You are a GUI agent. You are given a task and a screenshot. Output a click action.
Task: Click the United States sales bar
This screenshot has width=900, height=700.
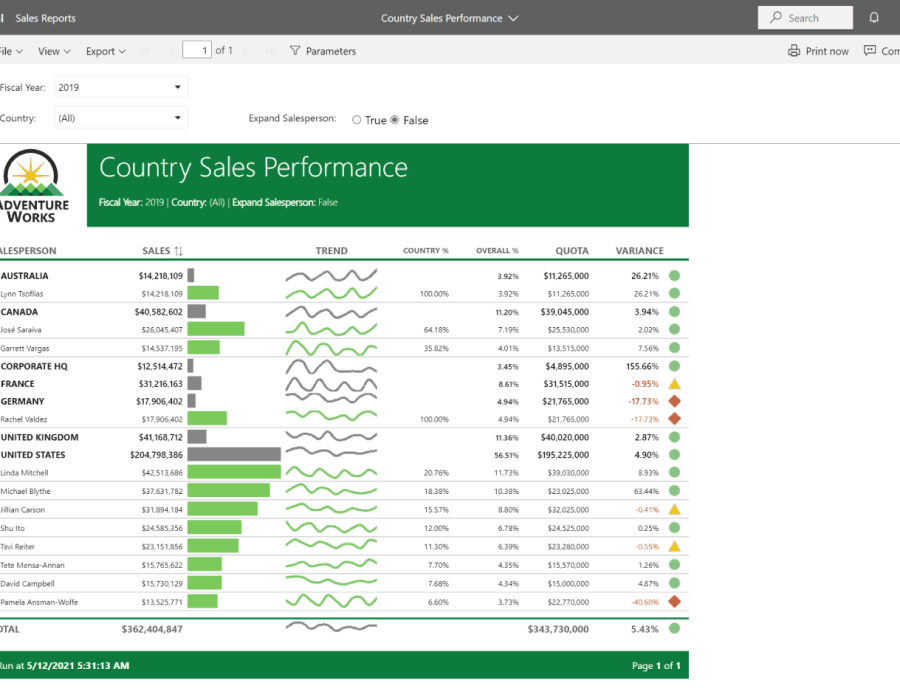(x=234, y=454)
